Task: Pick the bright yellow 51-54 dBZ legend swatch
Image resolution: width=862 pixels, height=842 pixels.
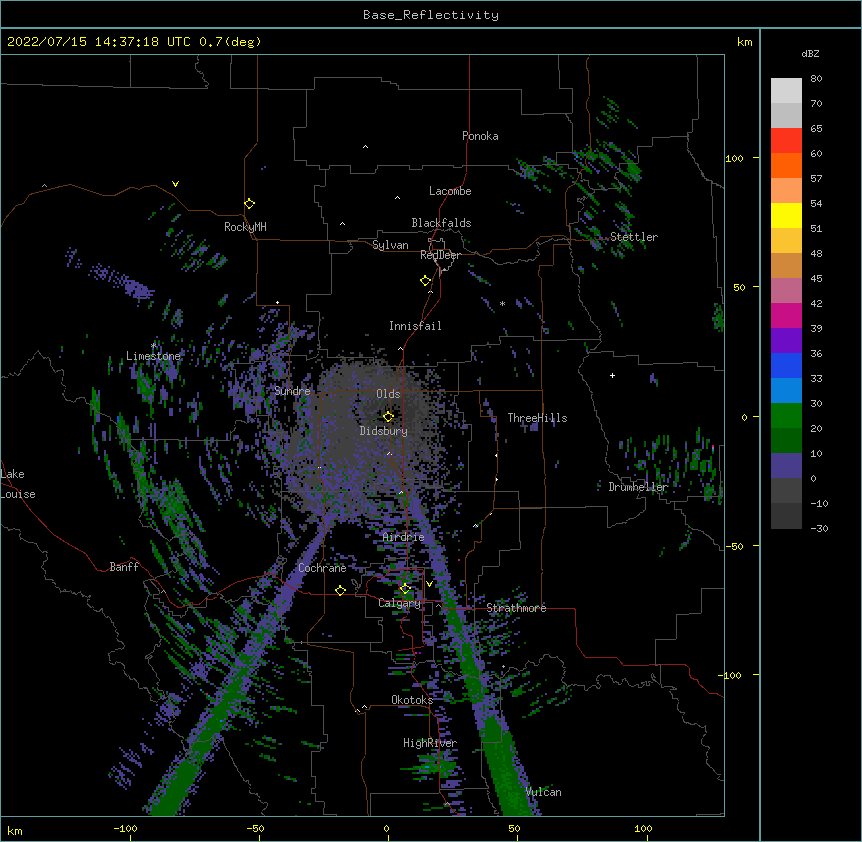Action: (786, 215)
